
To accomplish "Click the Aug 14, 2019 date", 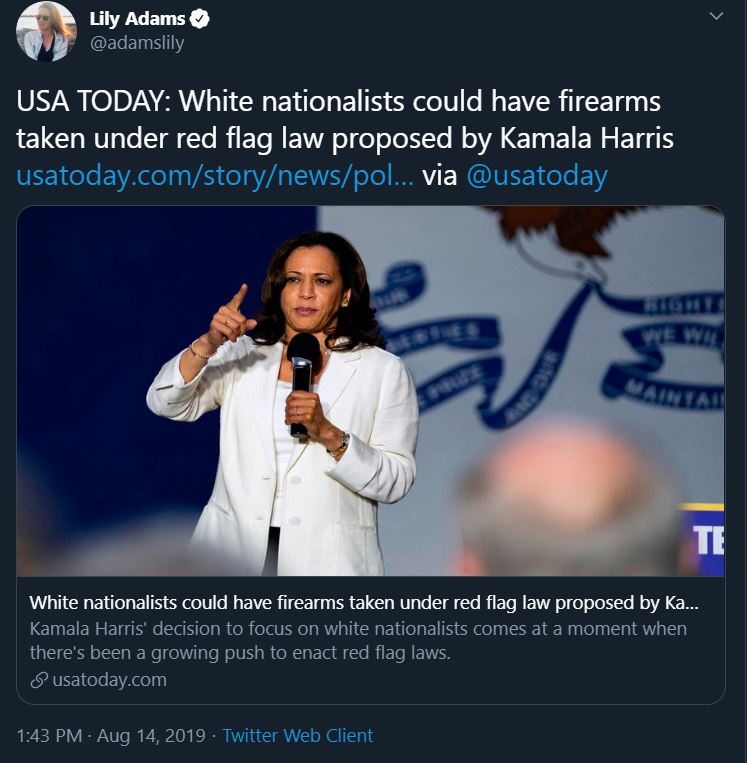I will pos(151,735).
